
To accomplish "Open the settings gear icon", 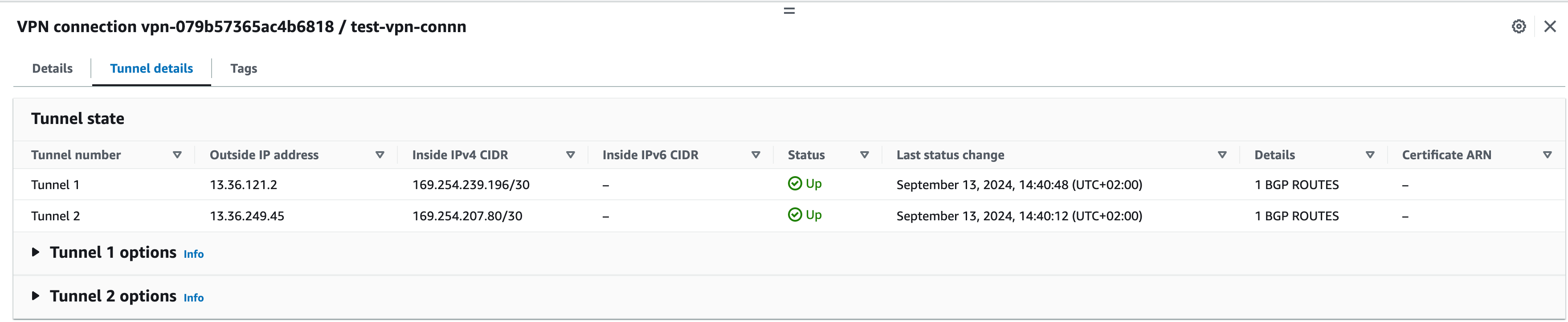I will 1519,26.
